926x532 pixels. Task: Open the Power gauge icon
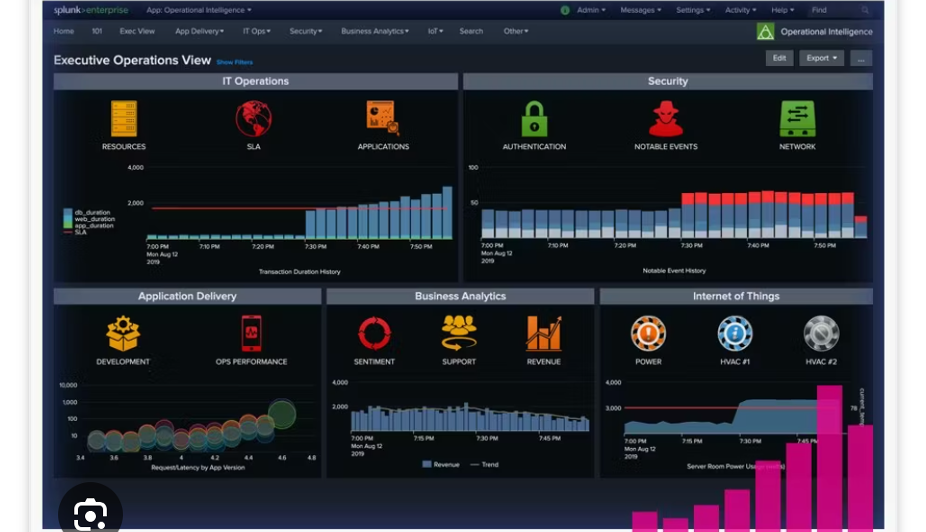coord(648,333)
